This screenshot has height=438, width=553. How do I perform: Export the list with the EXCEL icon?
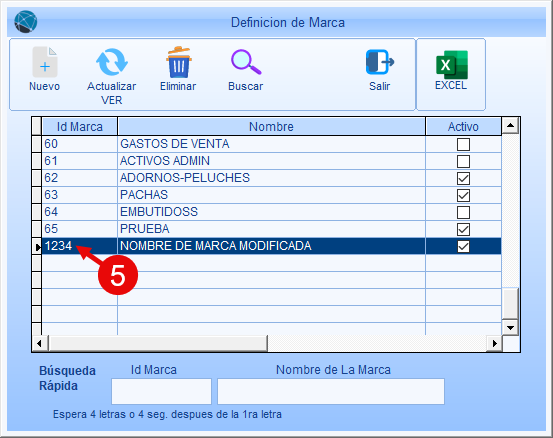coord(452,65)
